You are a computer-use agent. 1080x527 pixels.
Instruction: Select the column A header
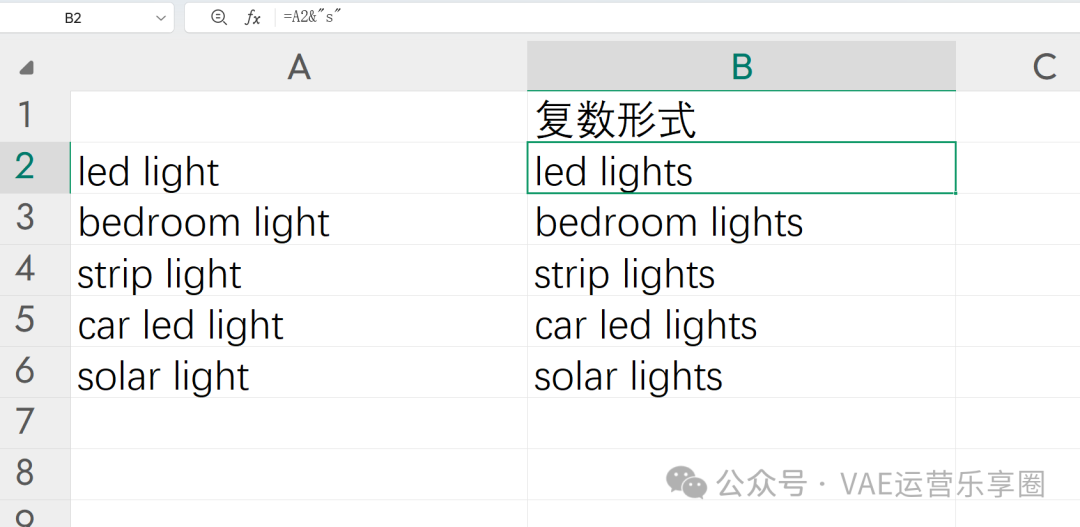[299, 67]
